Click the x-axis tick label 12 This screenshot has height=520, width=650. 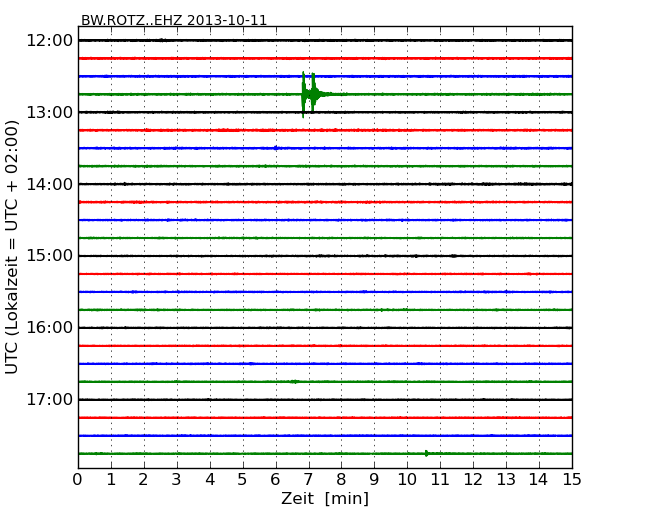[473, 480]
